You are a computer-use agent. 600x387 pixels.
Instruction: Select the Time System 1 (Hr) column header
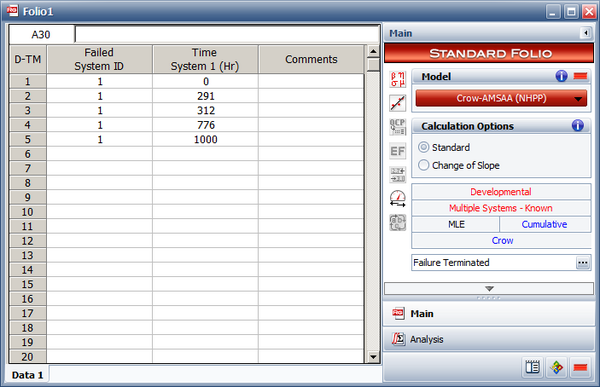coord(205,59)
